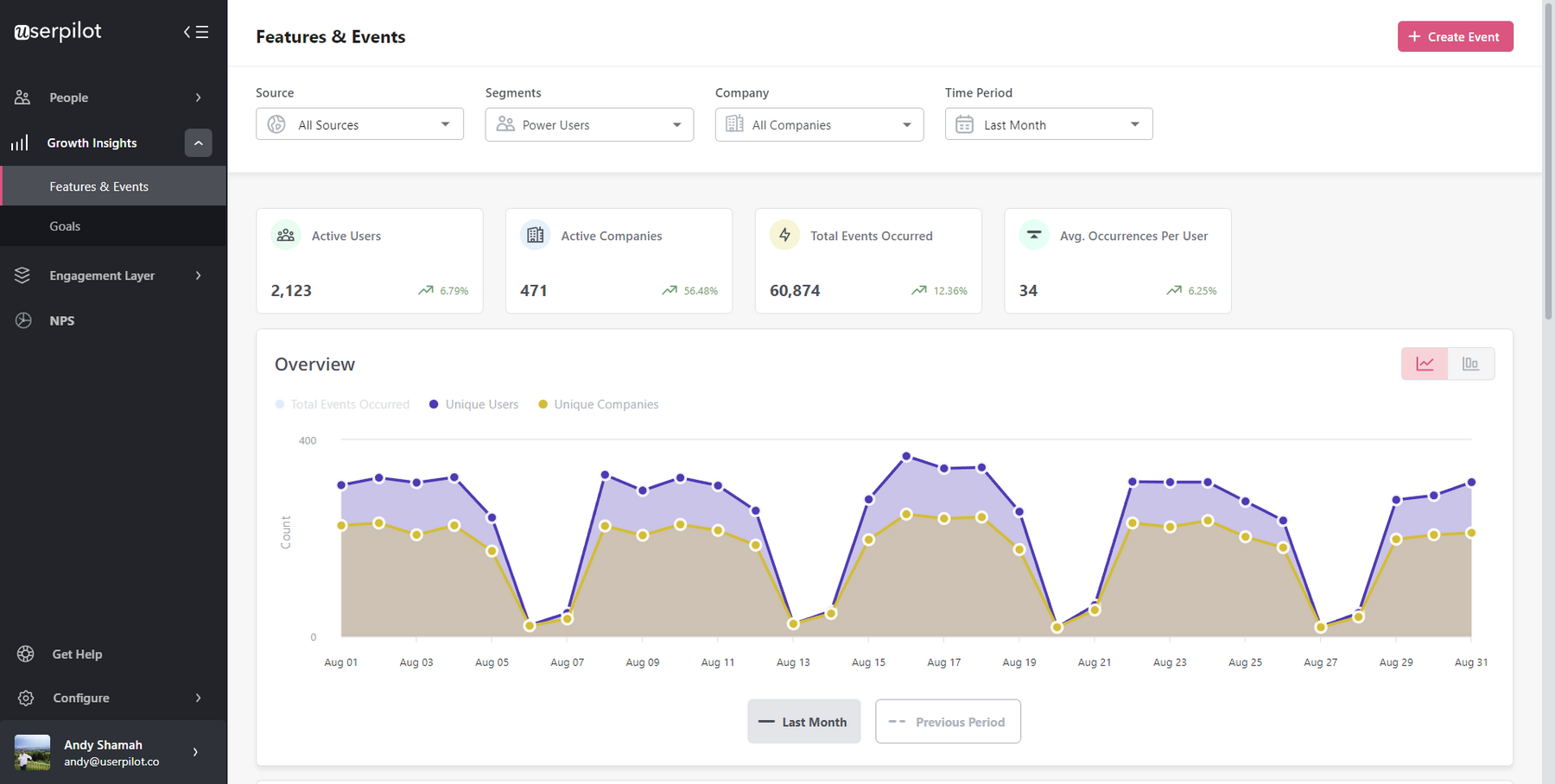The height and width of the screenshot is (784, 1555).
Task: Click the Previous Period comparison button
Action: point(948,721)
